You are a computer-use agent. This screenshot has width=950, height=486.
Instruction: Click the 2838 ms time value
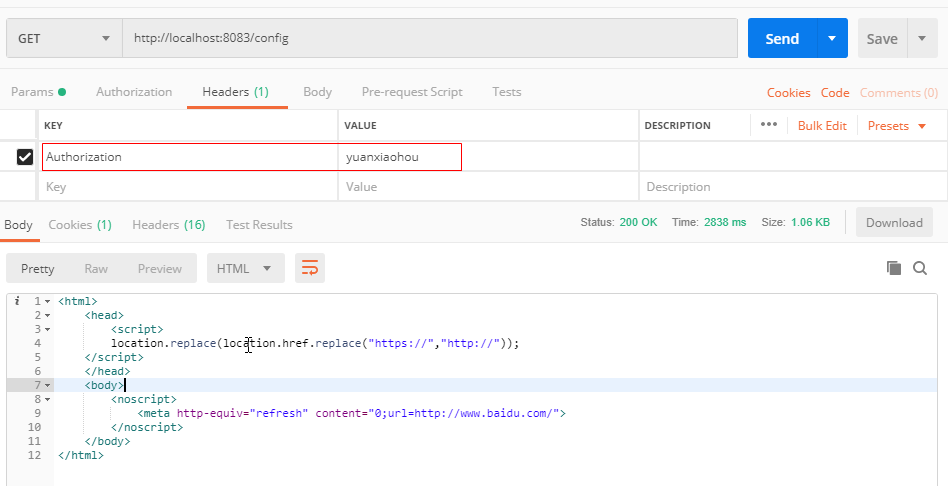click(725, 222)
